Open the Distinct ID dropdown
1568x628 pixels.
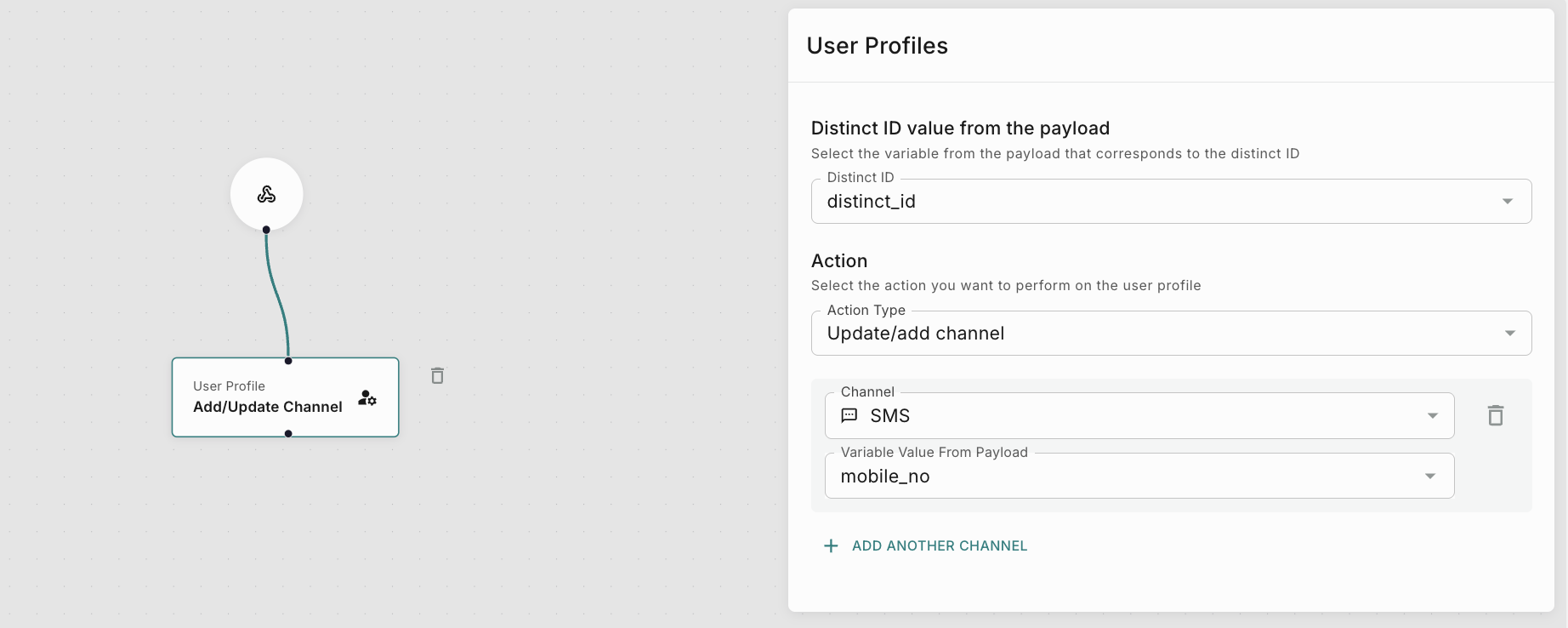[x=1507, y=202]
